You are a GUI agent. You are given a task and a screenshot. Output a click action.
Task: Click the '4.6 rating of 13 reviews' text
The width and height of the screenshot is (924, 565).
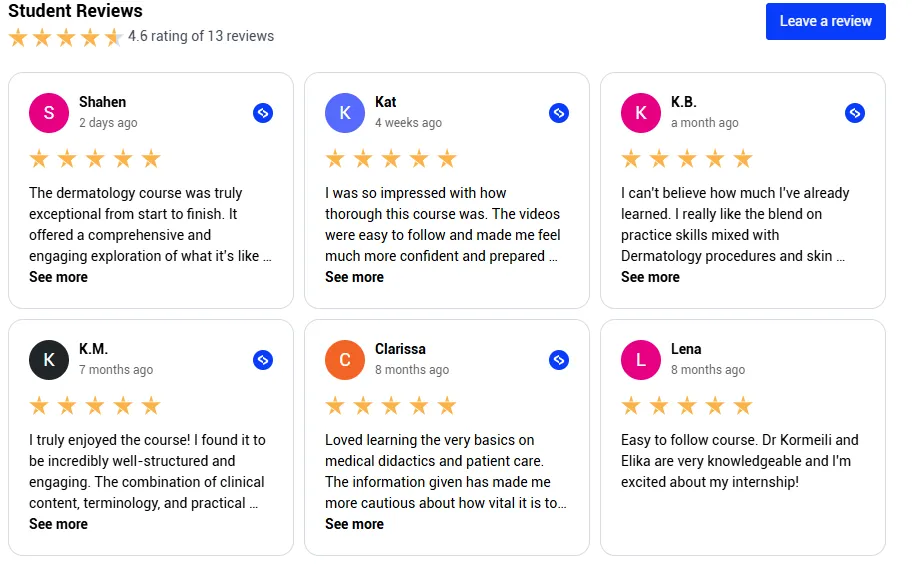pyautogui.click(x=201, y=36)
